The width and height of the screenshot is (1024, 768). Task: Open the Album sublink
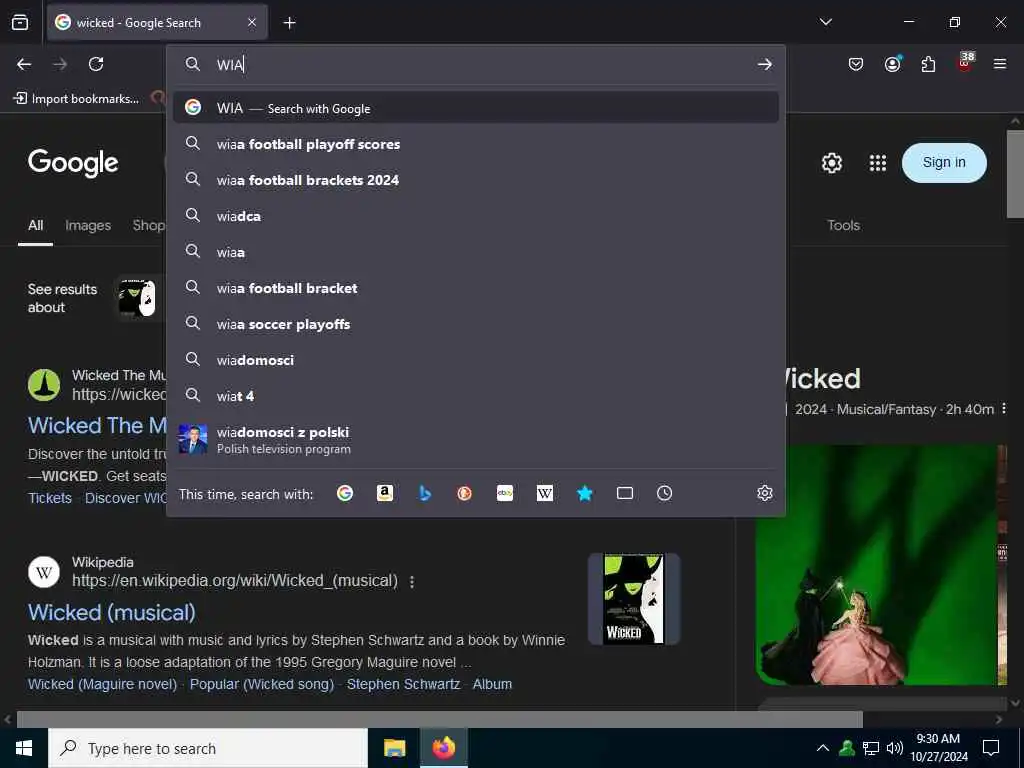click(492, 684)
